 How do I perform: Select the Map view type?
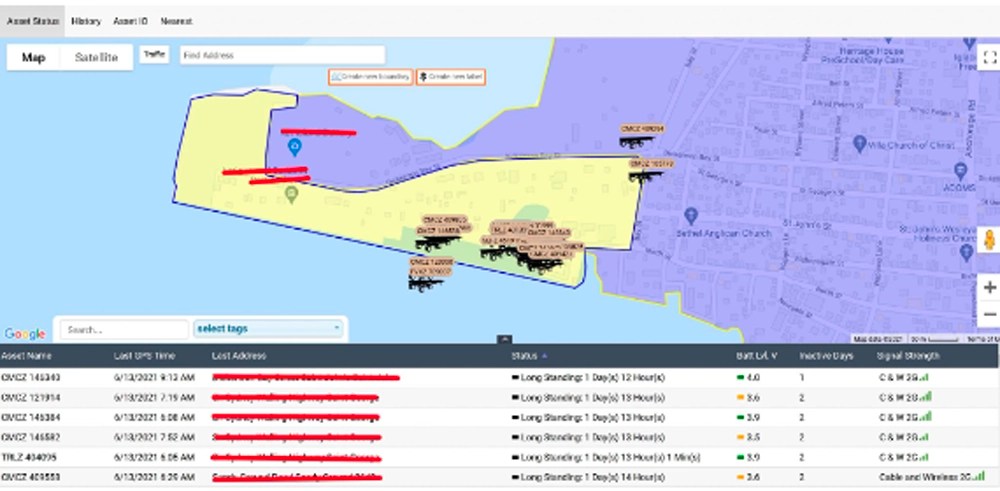[33, 57]
